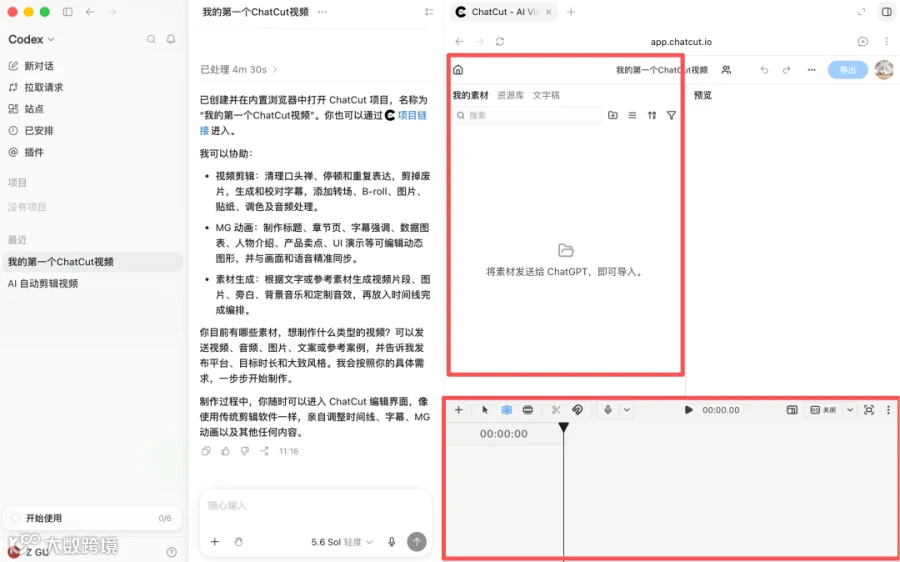The width and height of the screenshot is (900, 562).
Task: Open the ChatCut user avatar
Action: tap(884, 70)
